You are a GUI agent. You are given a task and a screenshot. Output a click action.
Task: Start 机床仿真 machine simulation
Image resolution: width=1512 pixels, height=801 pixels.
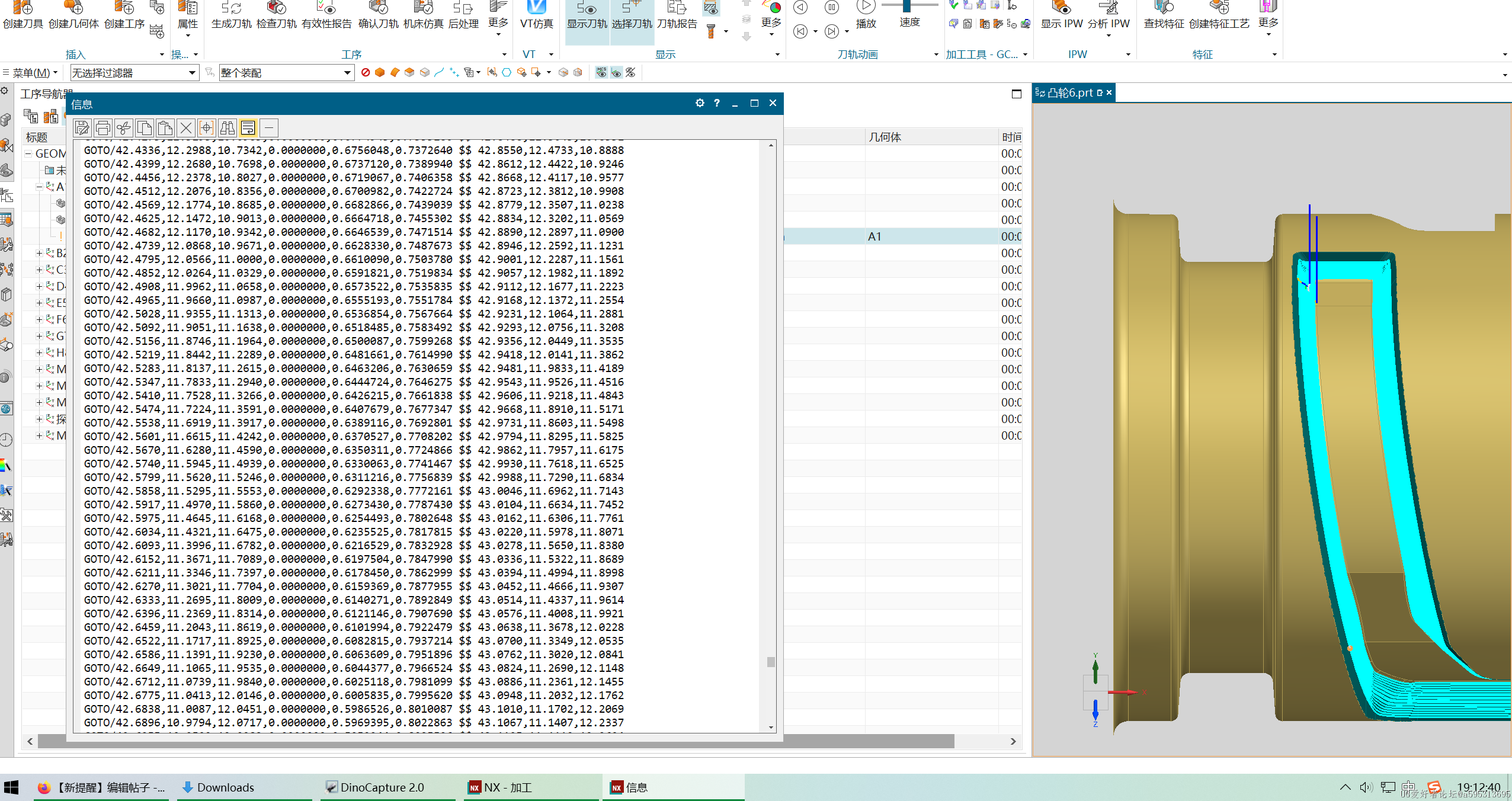423,14
